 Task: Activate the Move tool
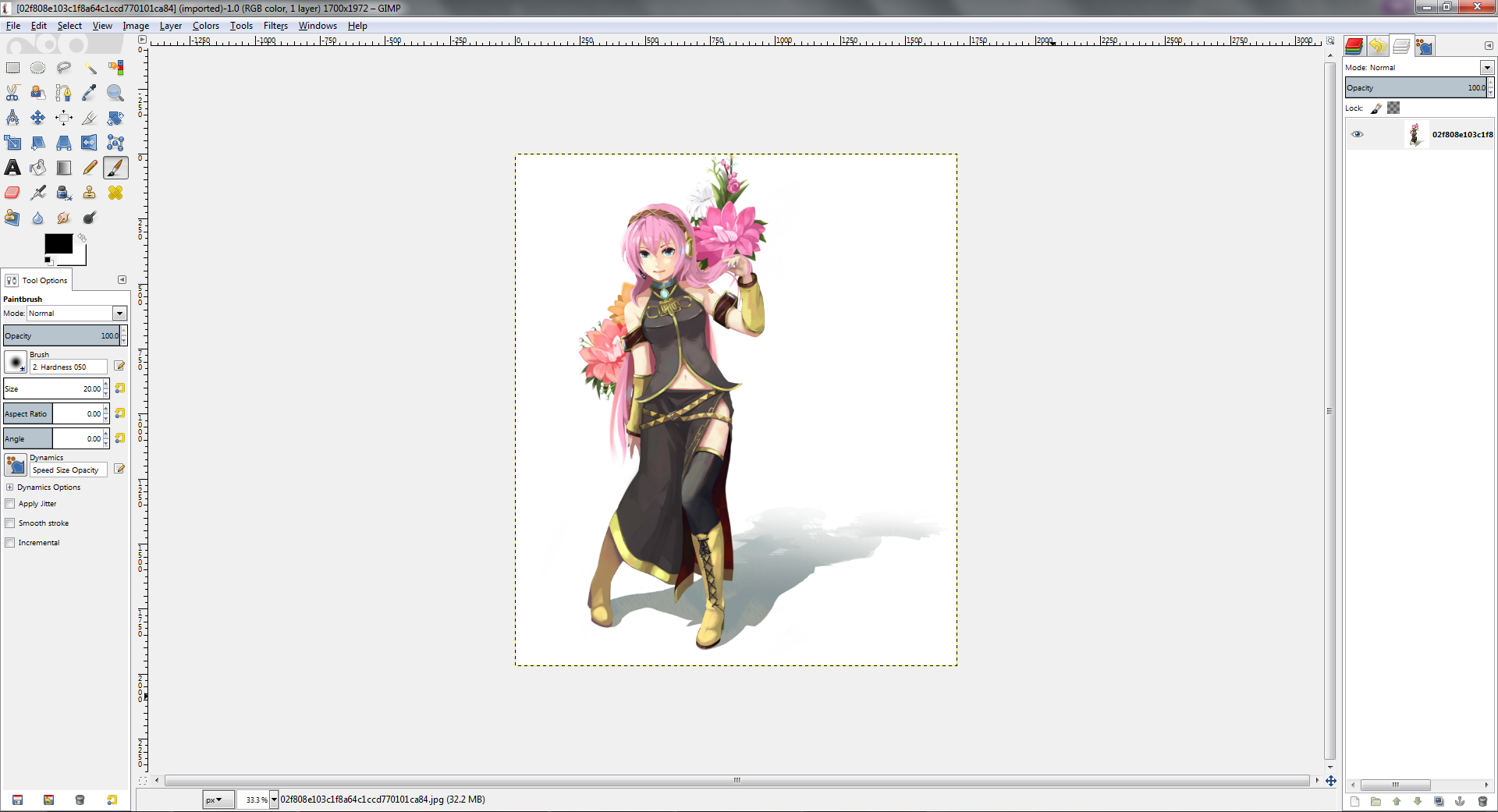[38, 118]
